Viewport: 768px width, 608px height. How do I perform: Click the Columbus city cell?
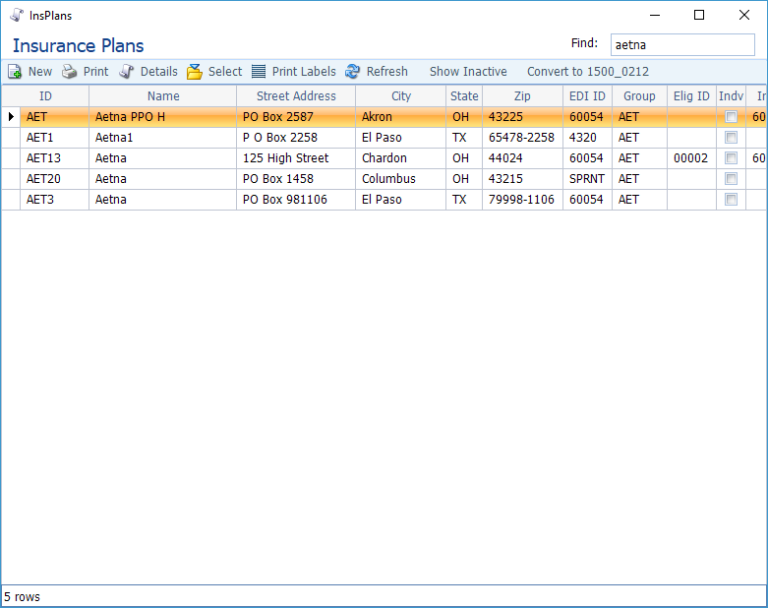coord(401,179)
